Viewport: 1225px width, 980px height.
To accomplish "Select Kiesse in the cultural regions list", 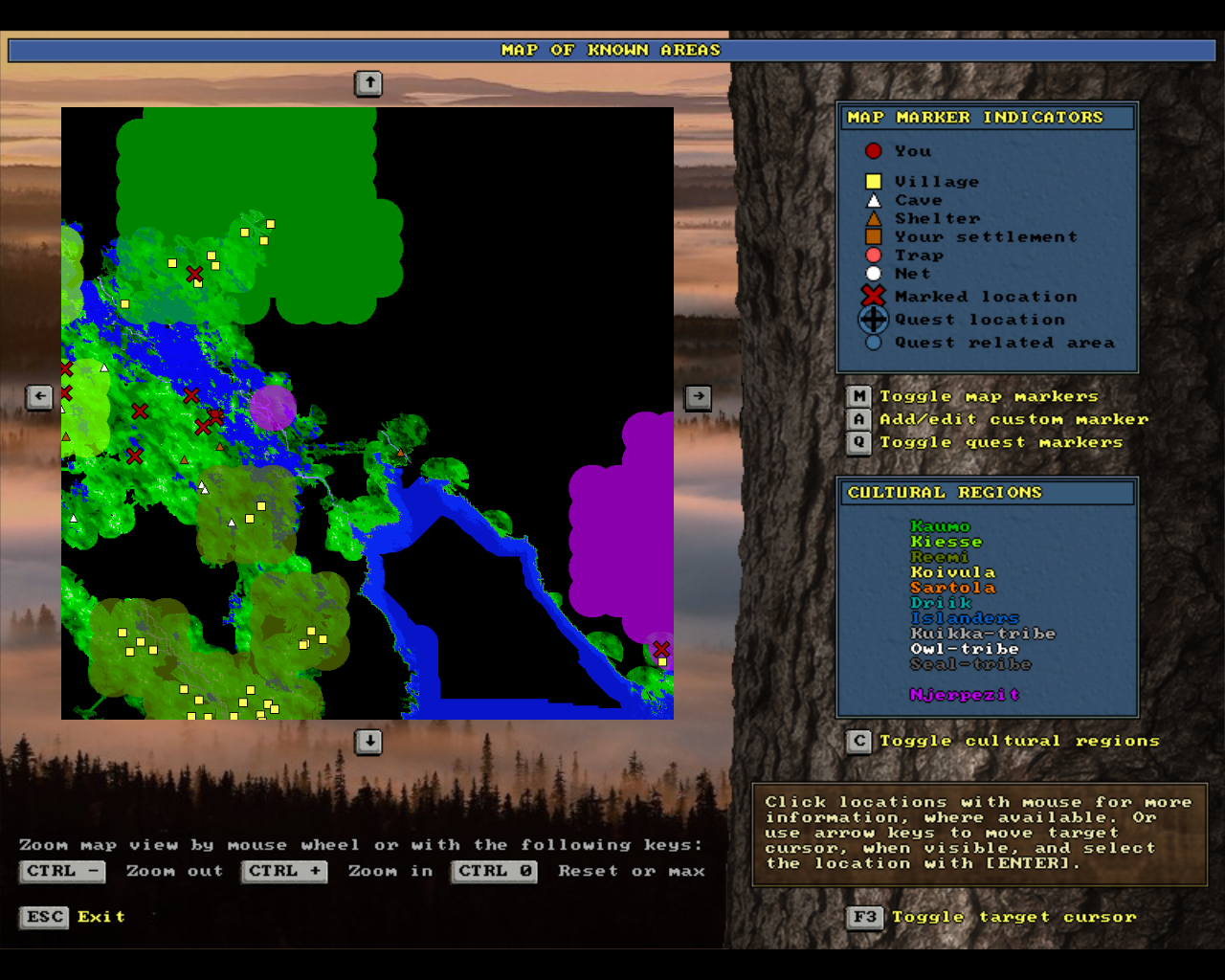I will [946, 542].
